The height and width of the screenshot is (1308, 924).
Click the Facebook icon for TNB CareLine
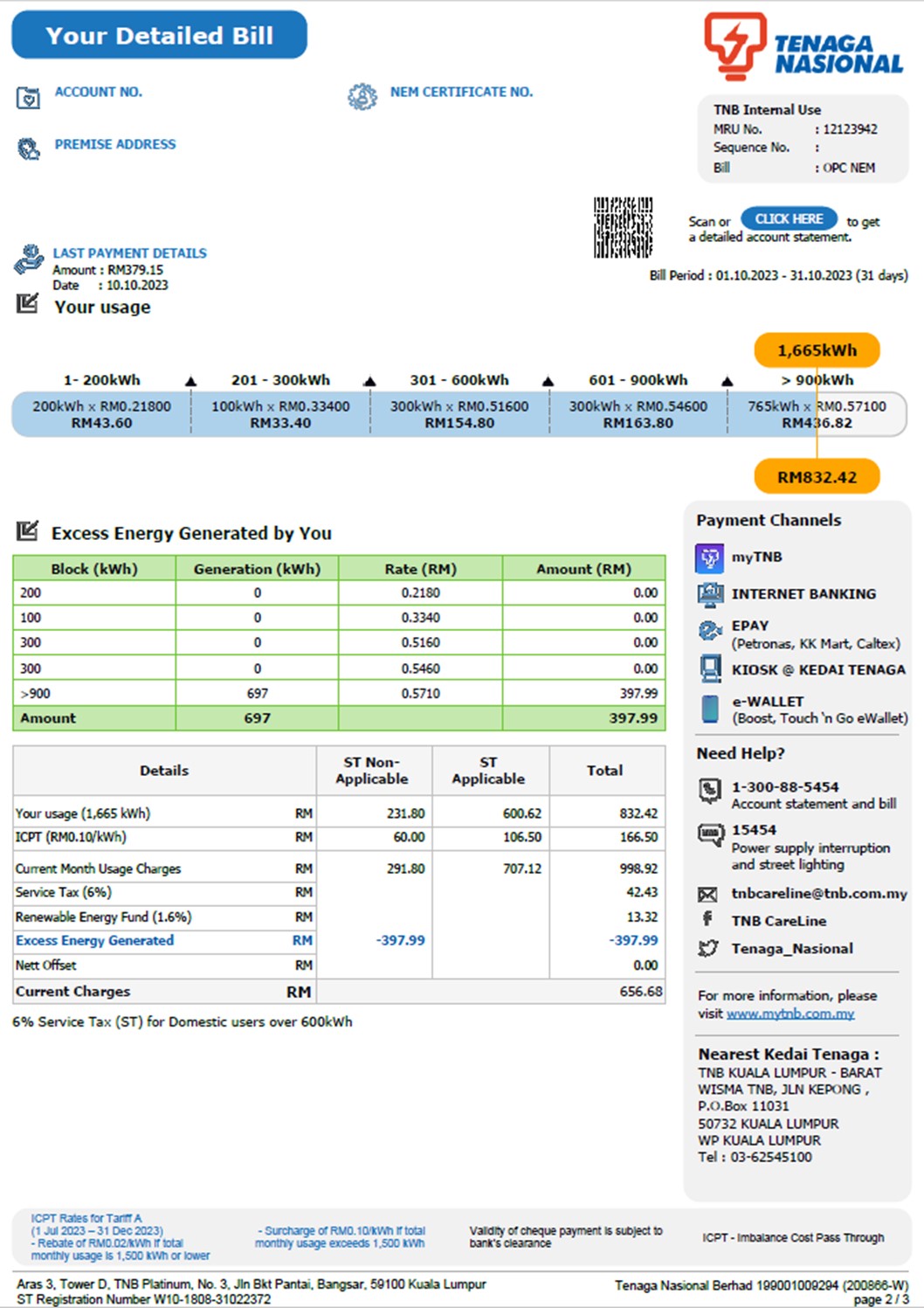[x=707, y=919]
